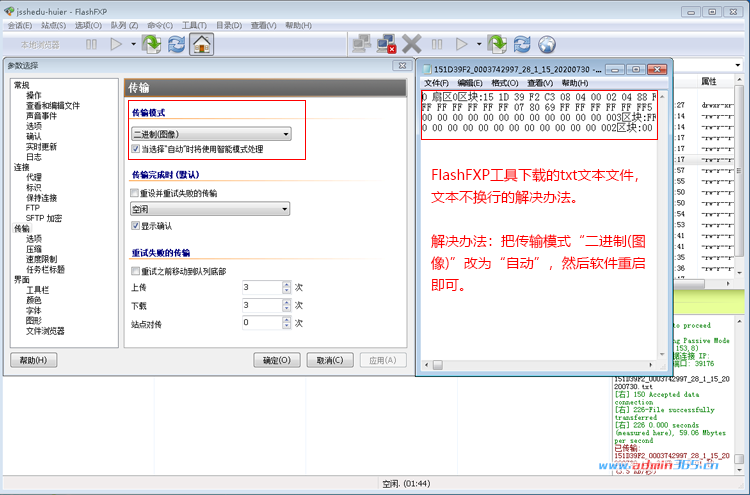Click the connect computers icon
This screenshot has height=495, width=750.
click(362, 44)
